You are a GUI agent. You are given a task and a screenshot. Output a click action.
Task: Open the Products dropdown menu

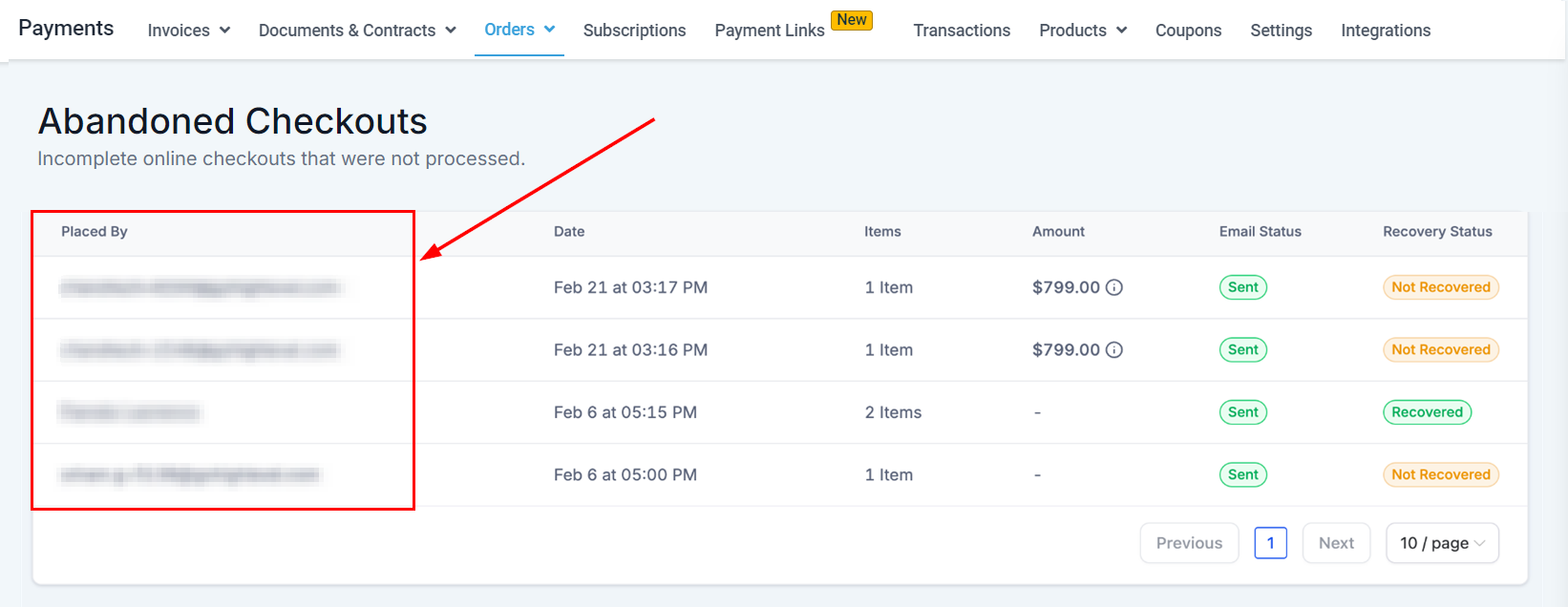(1082, 31)
